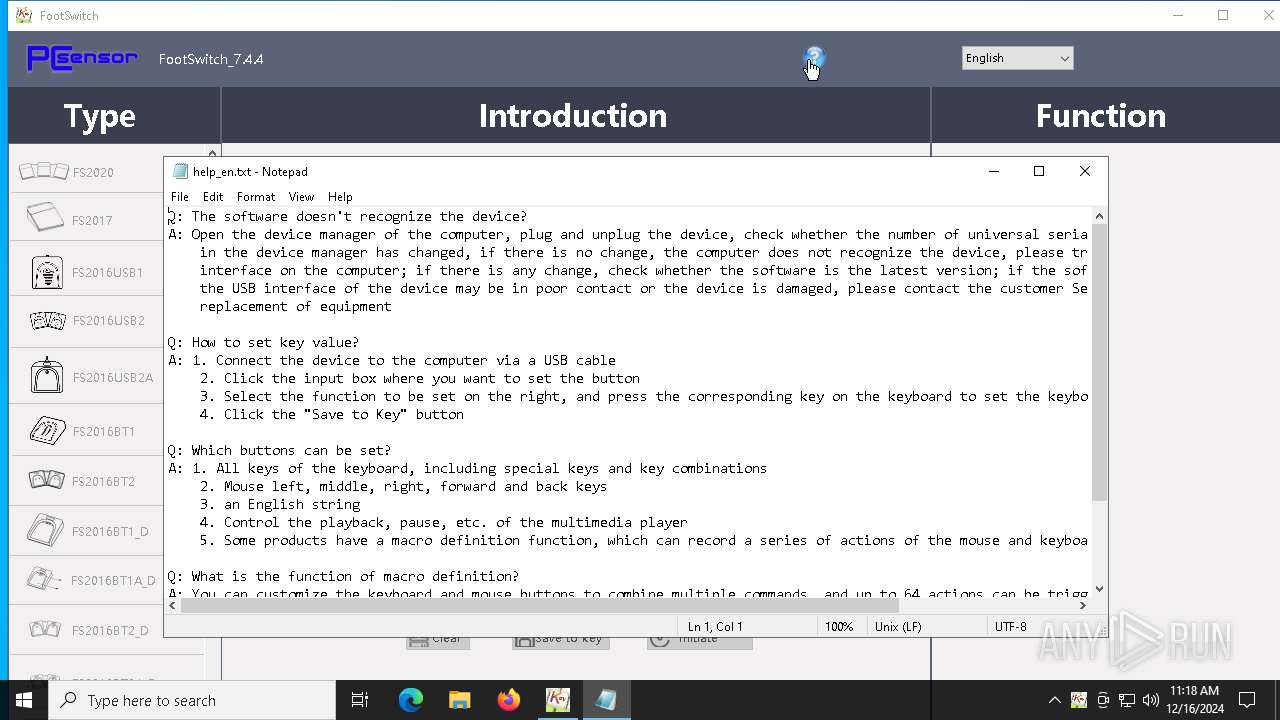
Task: Open Notepad's Format menu
Action: [256, 197]
